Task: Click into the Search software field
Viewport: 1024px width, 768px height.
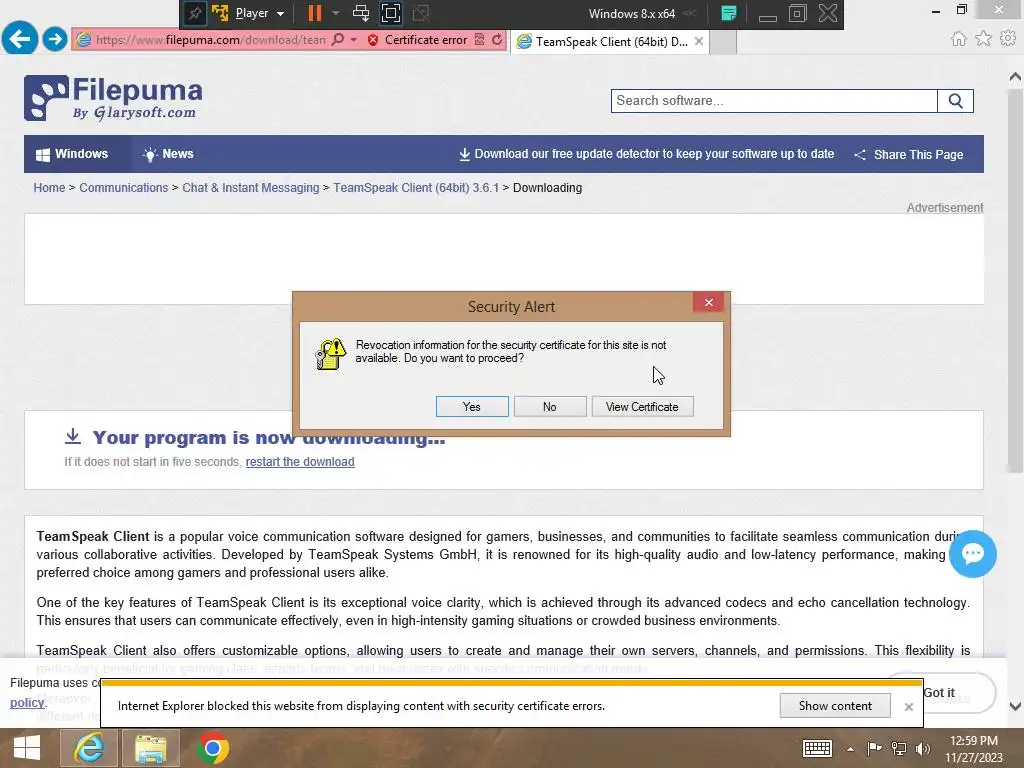Action: 774,101
